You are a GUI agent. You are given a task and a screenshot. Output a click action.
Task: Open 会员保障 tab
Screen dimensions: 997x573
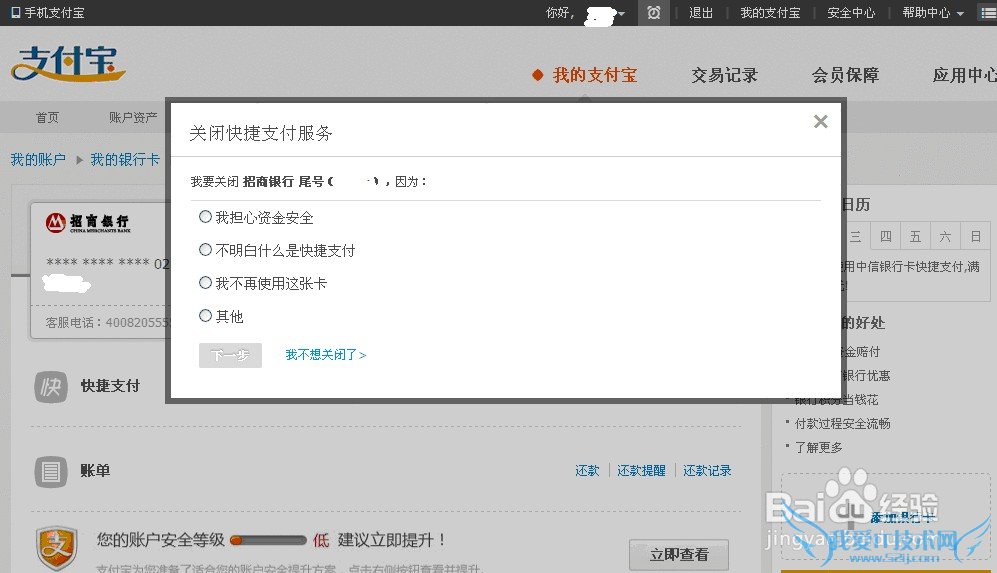tap(845, 75)
